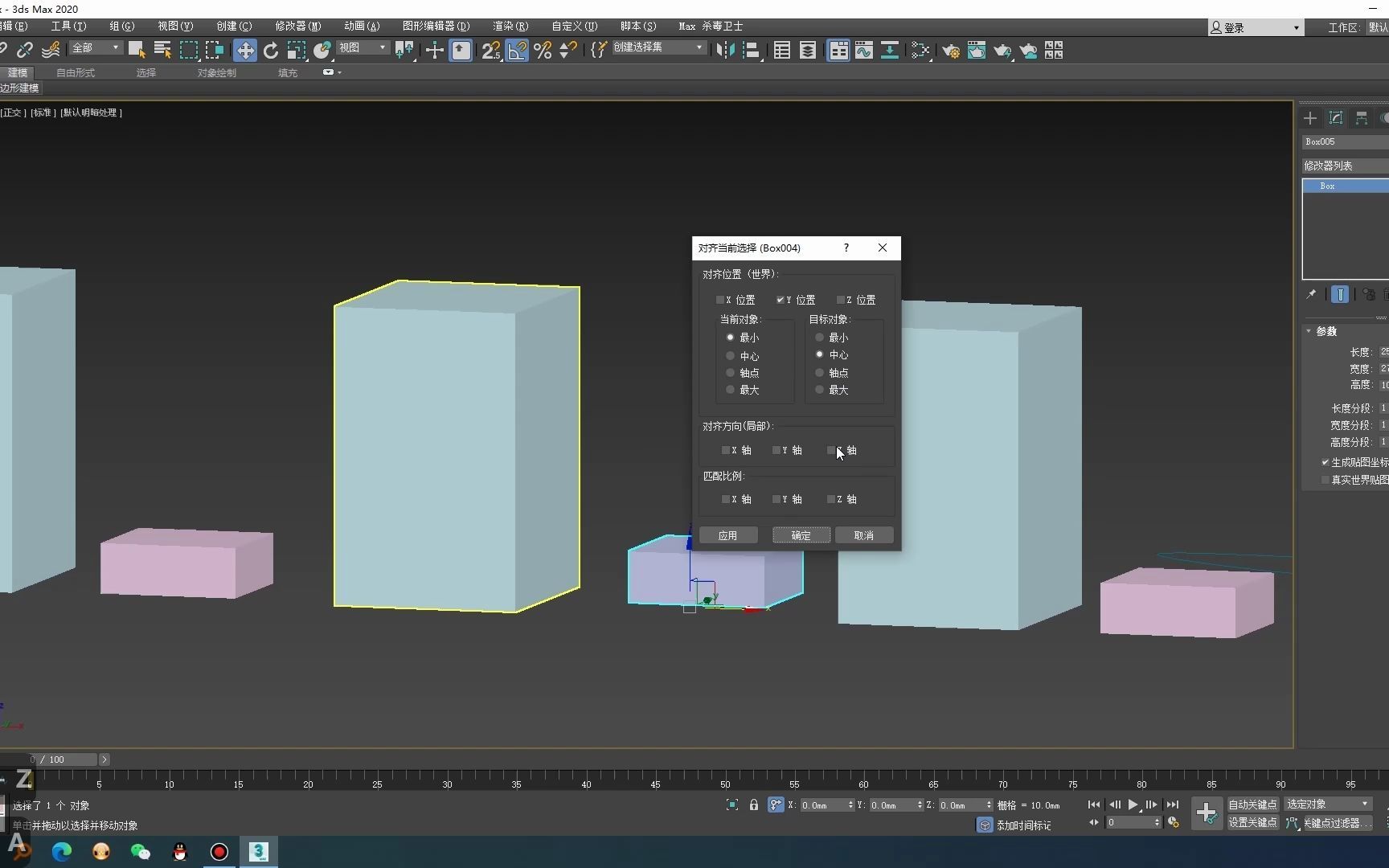Screen dimensions: 1389x868
Task: Click the Mirror tool icon
Action: 725,51
